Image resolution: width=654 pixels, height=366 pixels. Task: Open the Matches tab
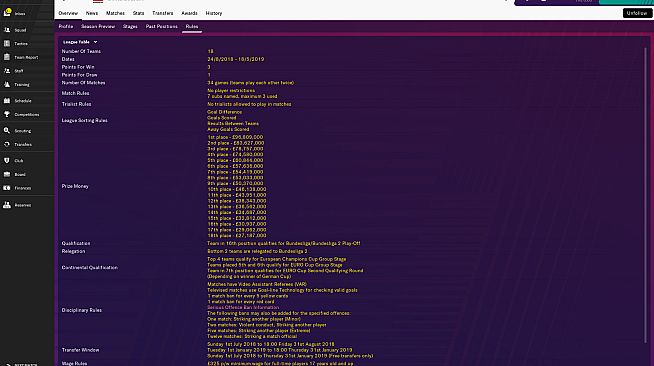[x=115, y=13]
